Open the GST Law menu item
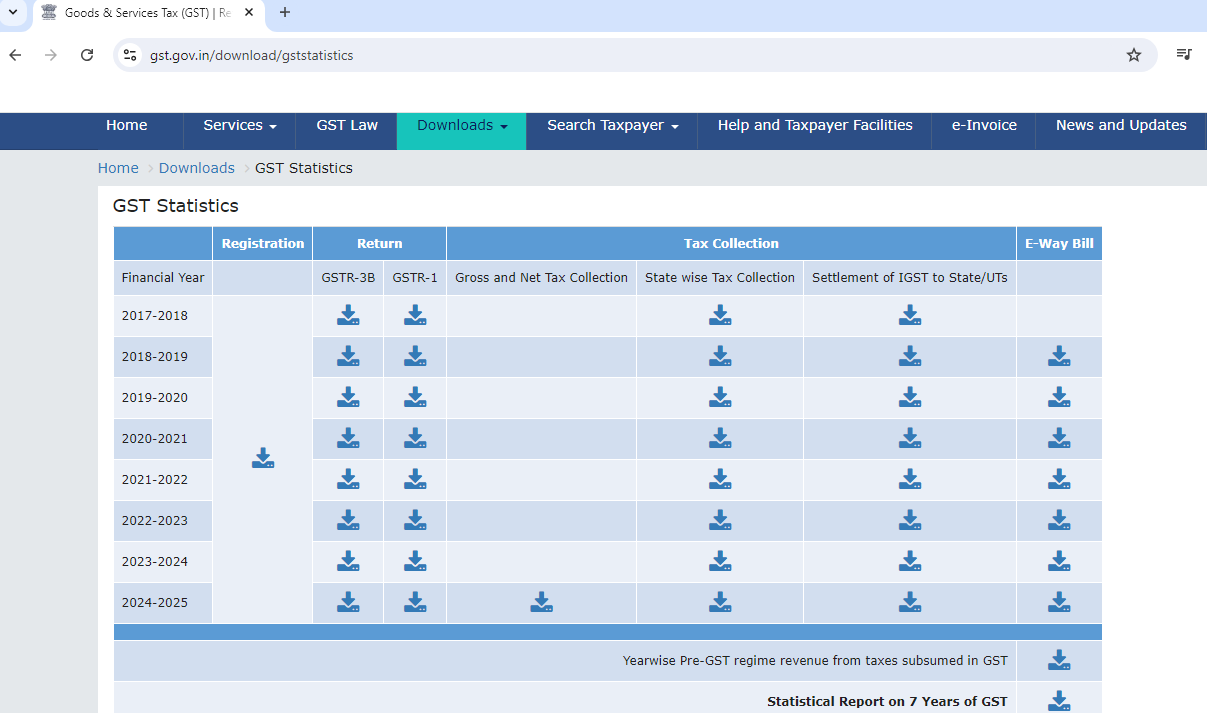1207x713 pixels. coord(347,126)
